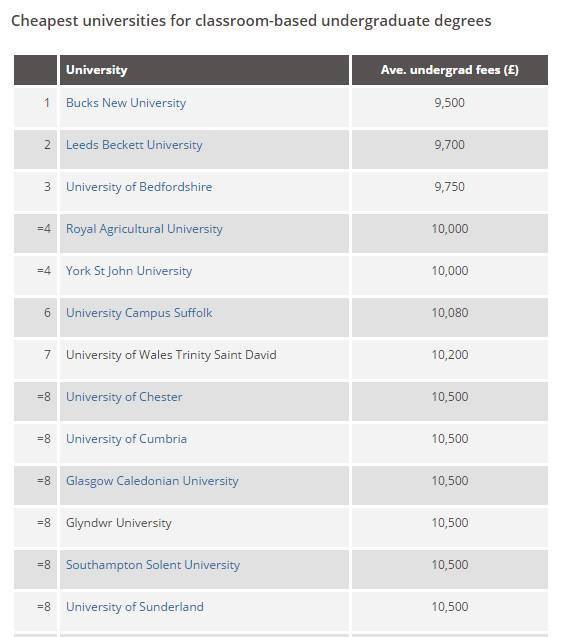Visit the Royal Agricultural University page

[144, 229]
